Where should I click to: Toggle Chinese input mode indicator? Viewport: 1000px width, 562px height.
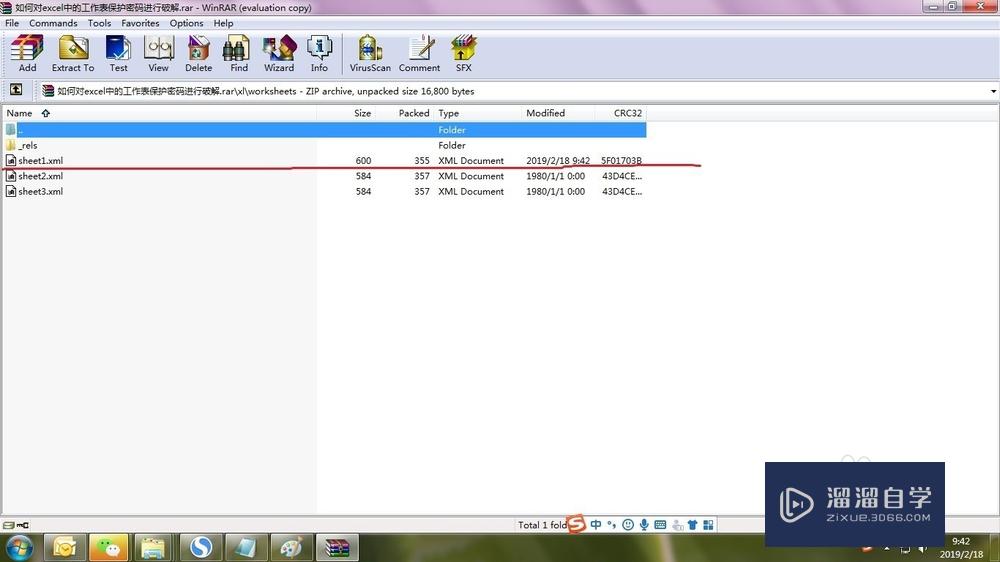click(x=596, y=524)
